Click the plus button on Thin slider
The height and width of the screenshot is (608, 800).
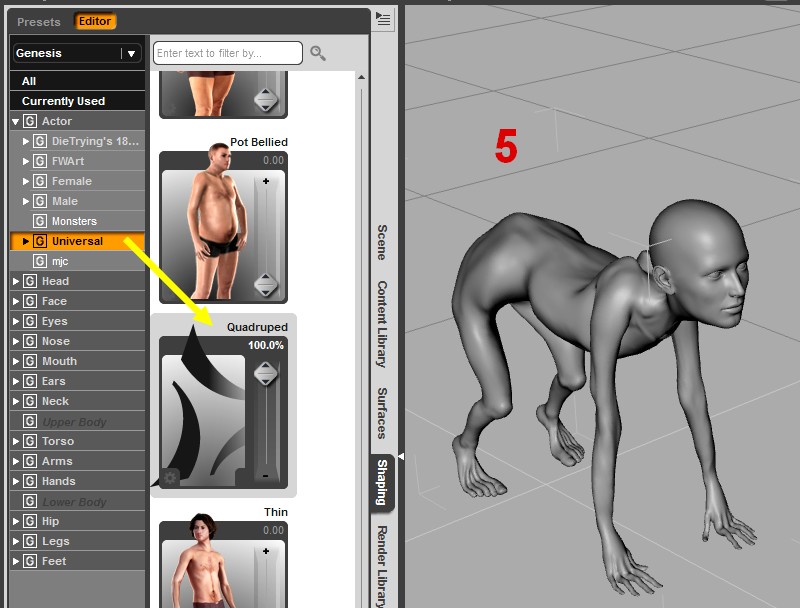pos(266,551)
